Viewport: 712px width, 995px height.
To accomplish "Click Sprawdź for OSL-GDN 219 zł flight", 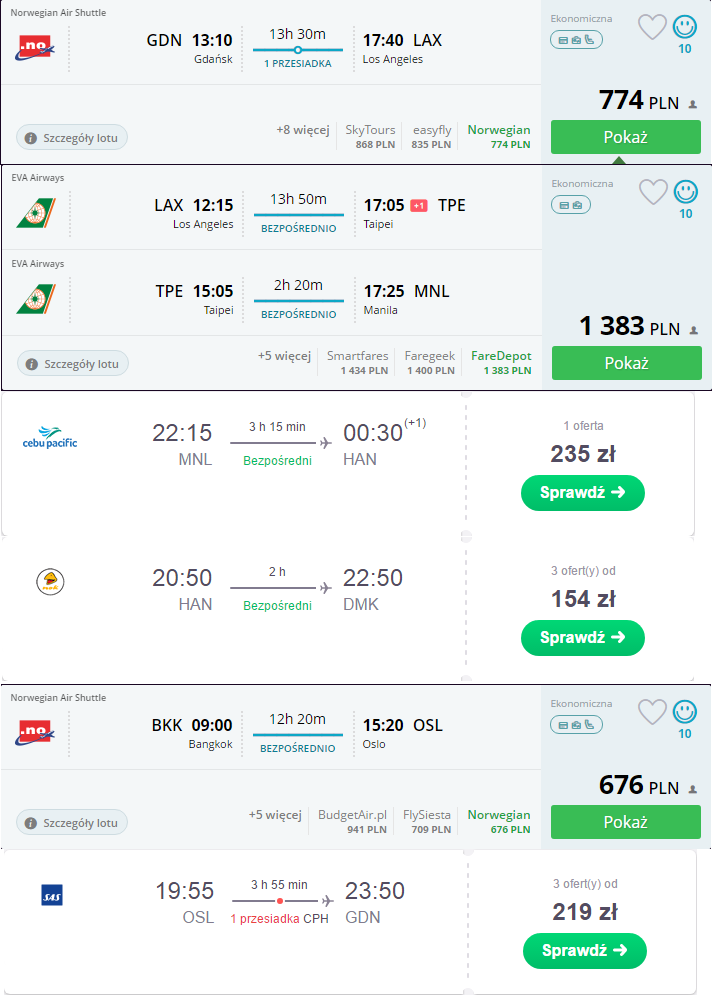I will pos(584,951).
